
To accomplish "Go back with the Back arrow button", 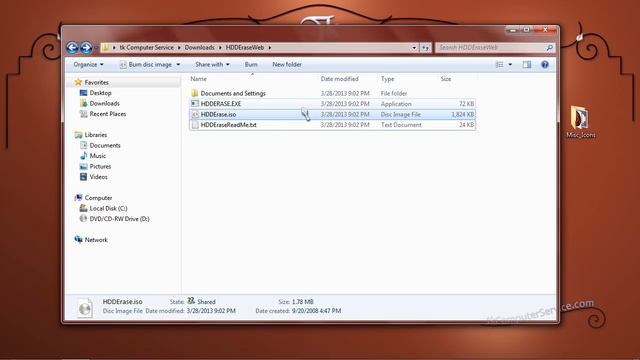I will [x=72, y=48].
